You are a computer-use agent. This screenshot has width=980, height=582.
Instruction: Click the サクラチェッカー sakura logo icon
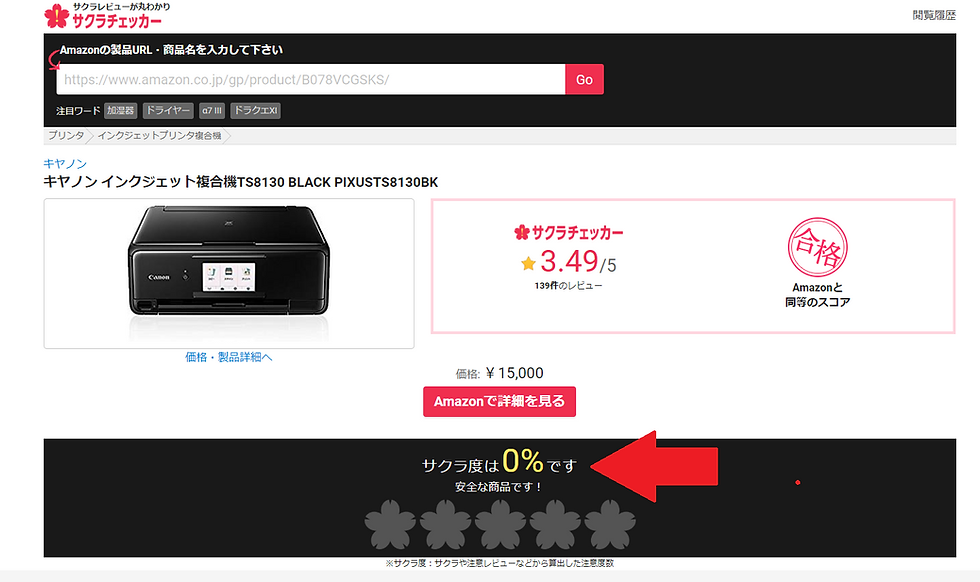click(x=56, y=16)
